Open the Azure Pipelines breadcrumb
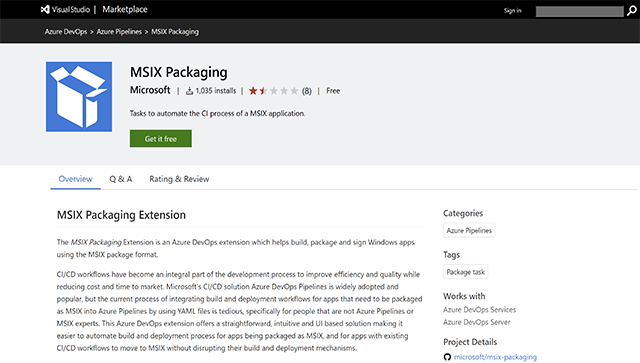This screenshot has height=363, width=640. (119, 31)
